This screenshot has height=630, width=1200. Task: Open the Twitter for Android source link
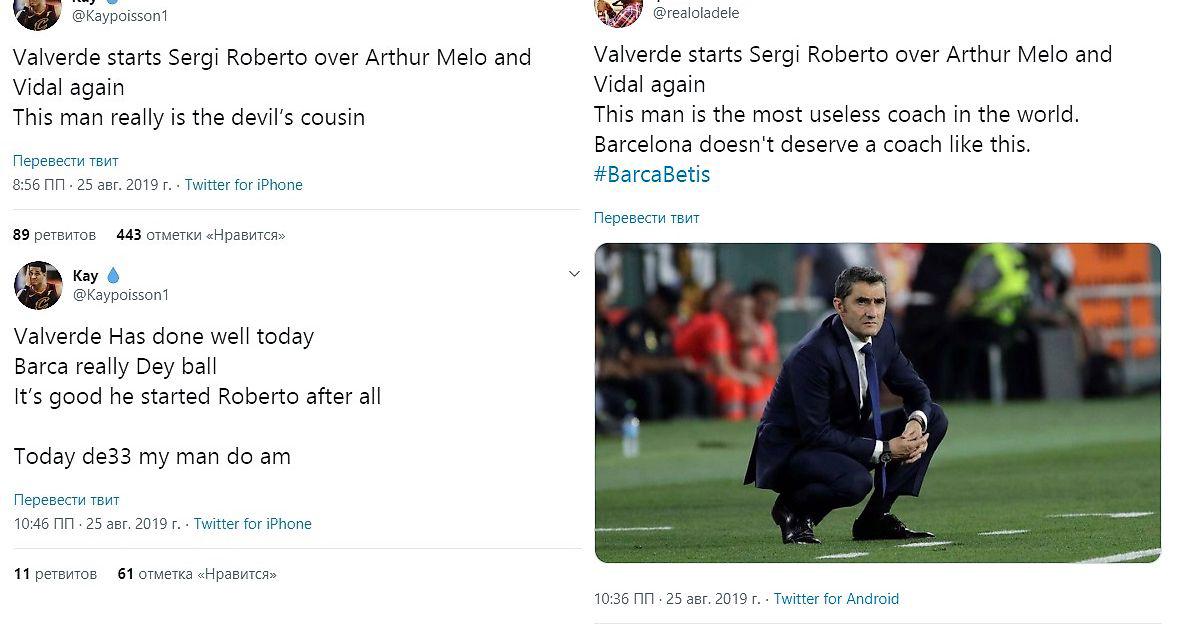[836, 599]
